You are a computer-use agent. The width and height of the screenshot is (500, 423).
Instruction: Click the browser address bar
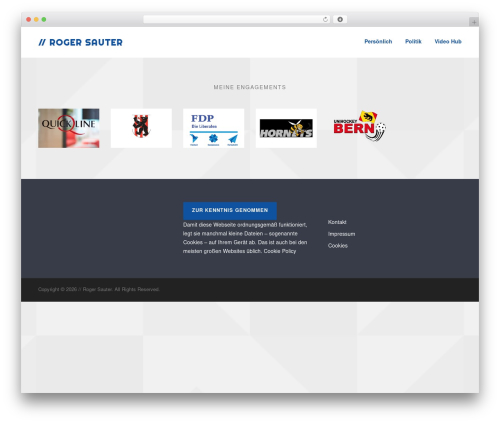[237, 19]
